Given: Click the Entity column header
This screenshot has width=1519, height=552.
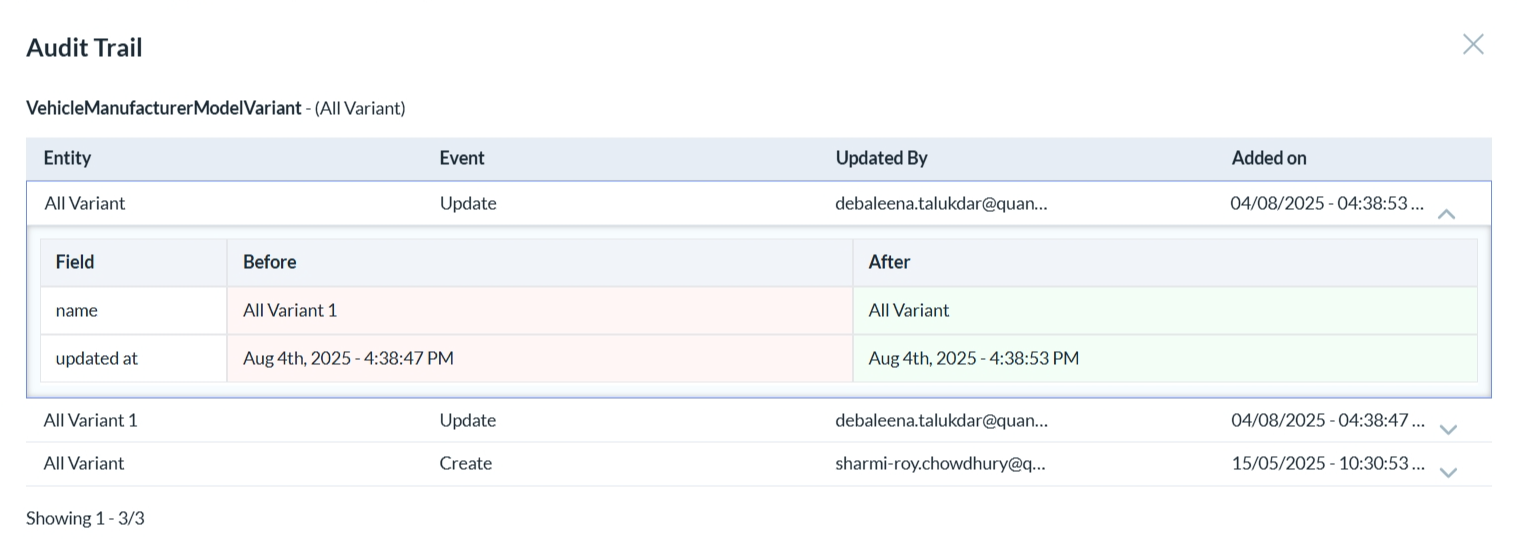Looking at the screenshot, I should 67,158.
